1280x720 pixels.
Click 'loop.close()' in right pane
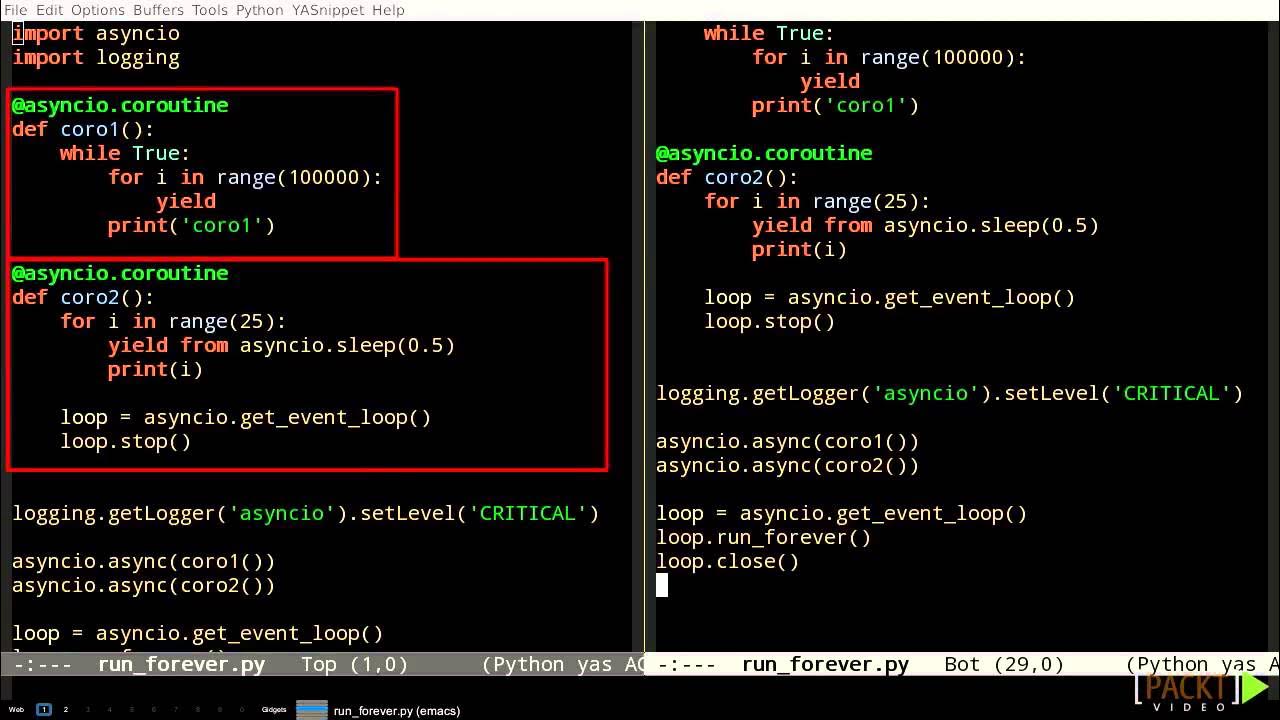tap(727, 561)
